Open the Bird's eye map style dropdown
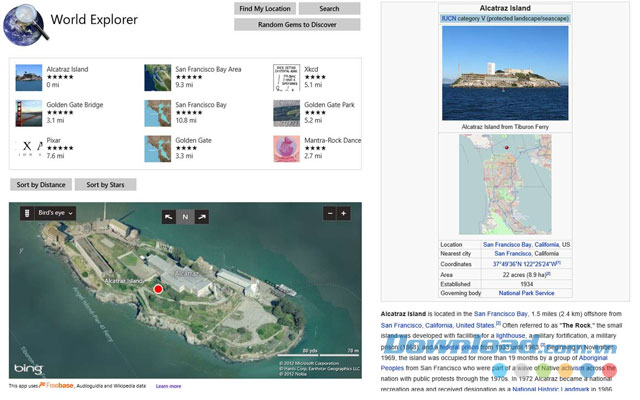Viewport: 640px width, 400px height. pos(54,213)
